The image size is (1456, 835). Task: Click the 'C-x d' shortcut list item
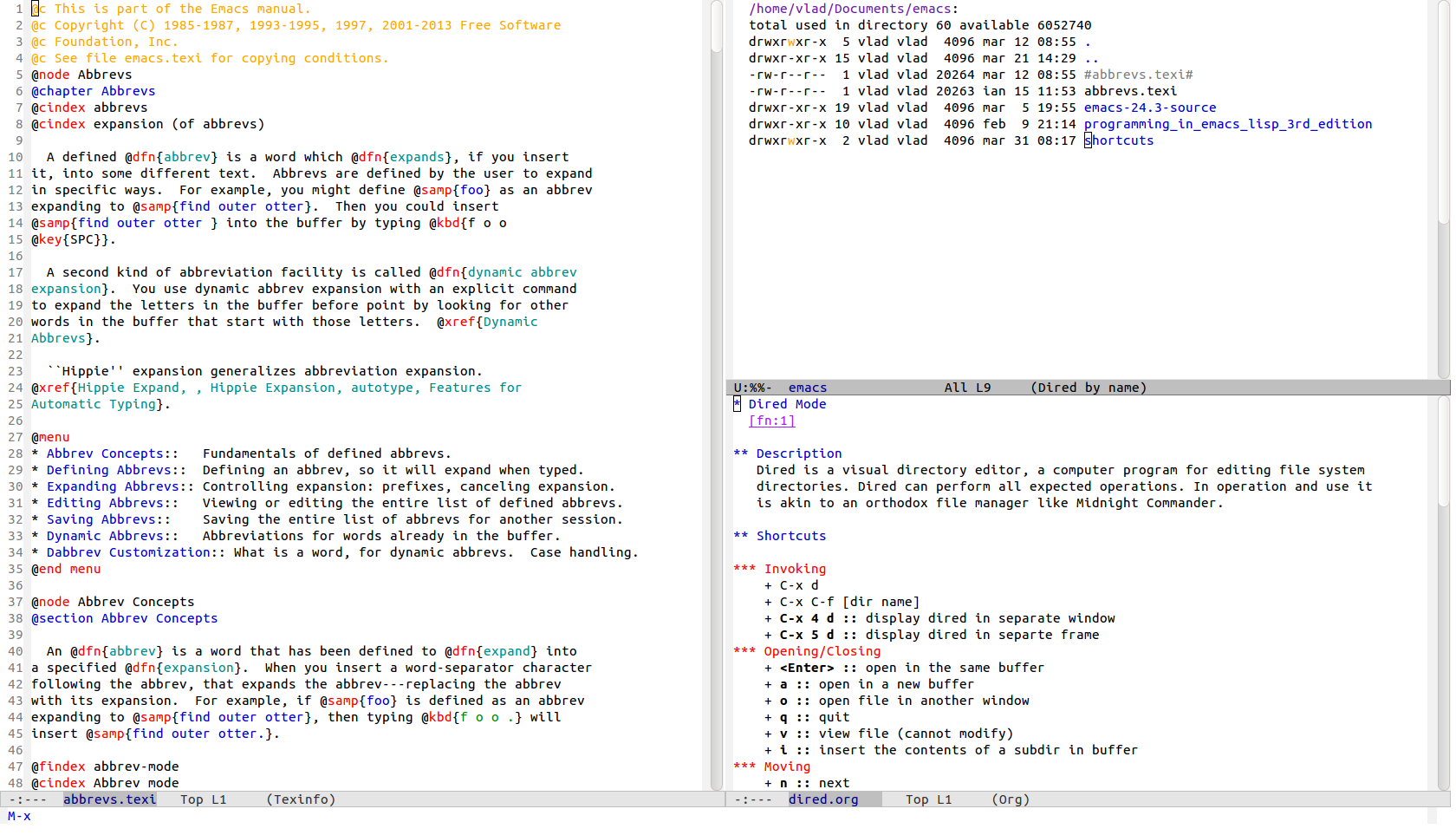click(790, 585)
